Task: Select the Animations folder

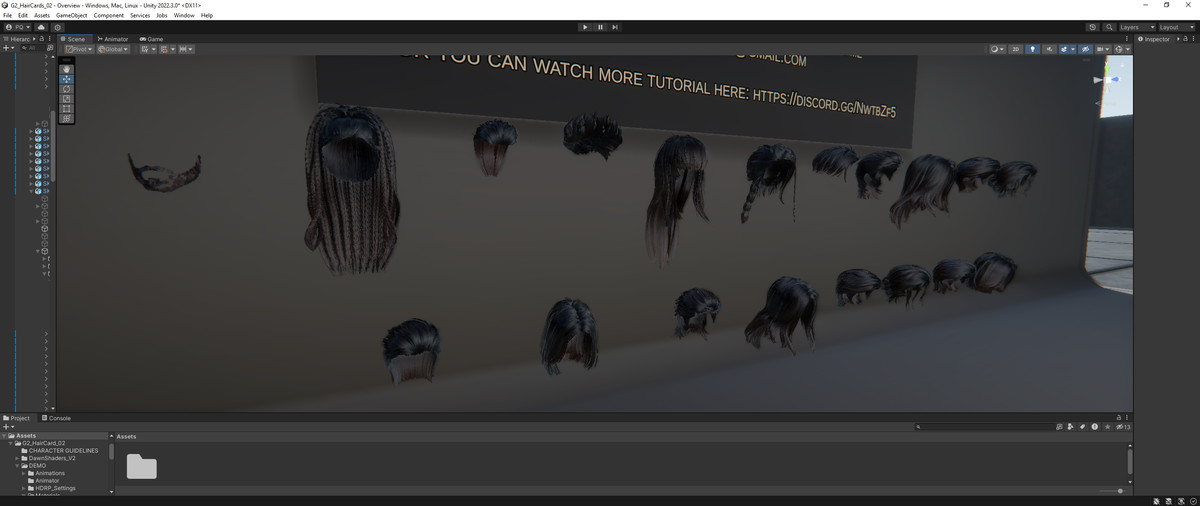Action: (x=50, y=473)
